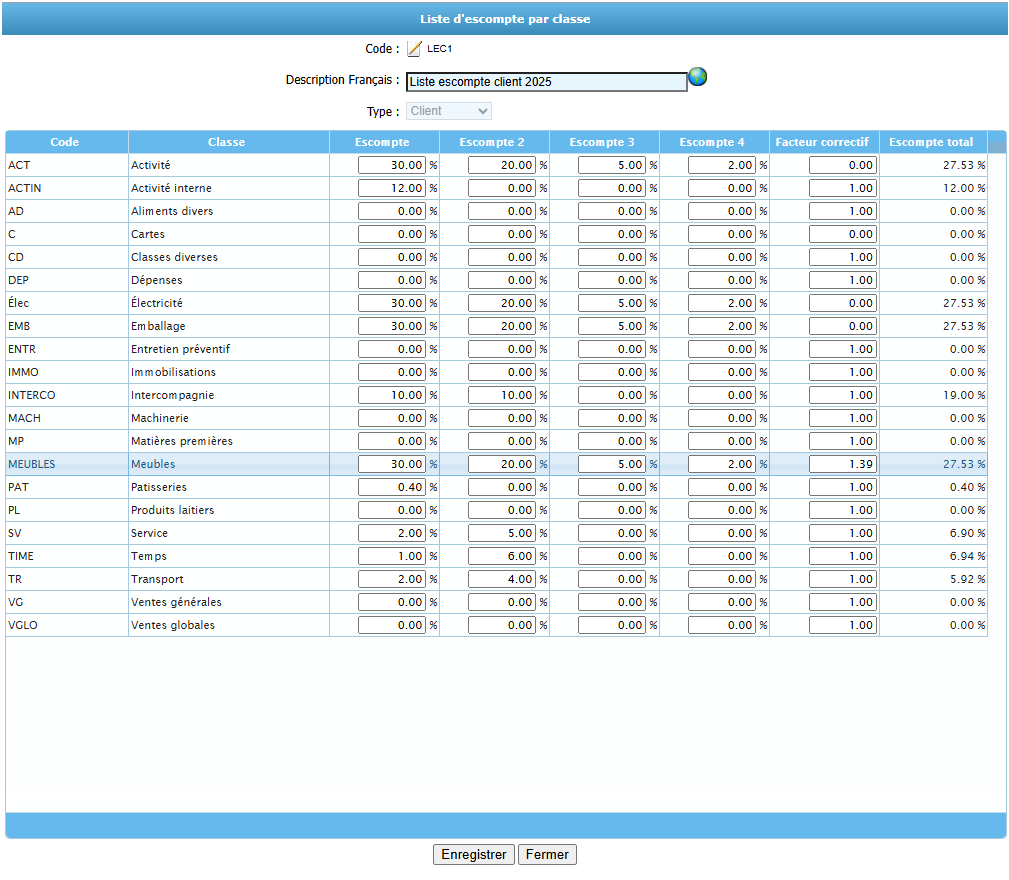Click the Immobilisations class name
Image resolution: width=1009 pixels, height=880 pixels.
point(173,372)
